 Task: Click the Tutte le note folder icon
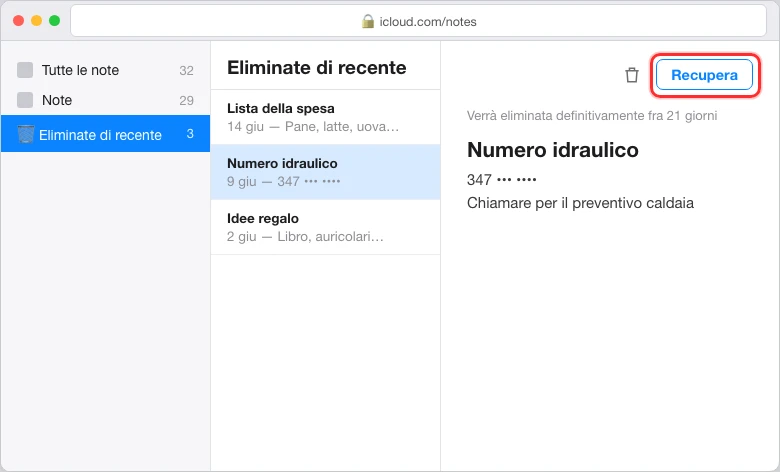click(25, 70)
